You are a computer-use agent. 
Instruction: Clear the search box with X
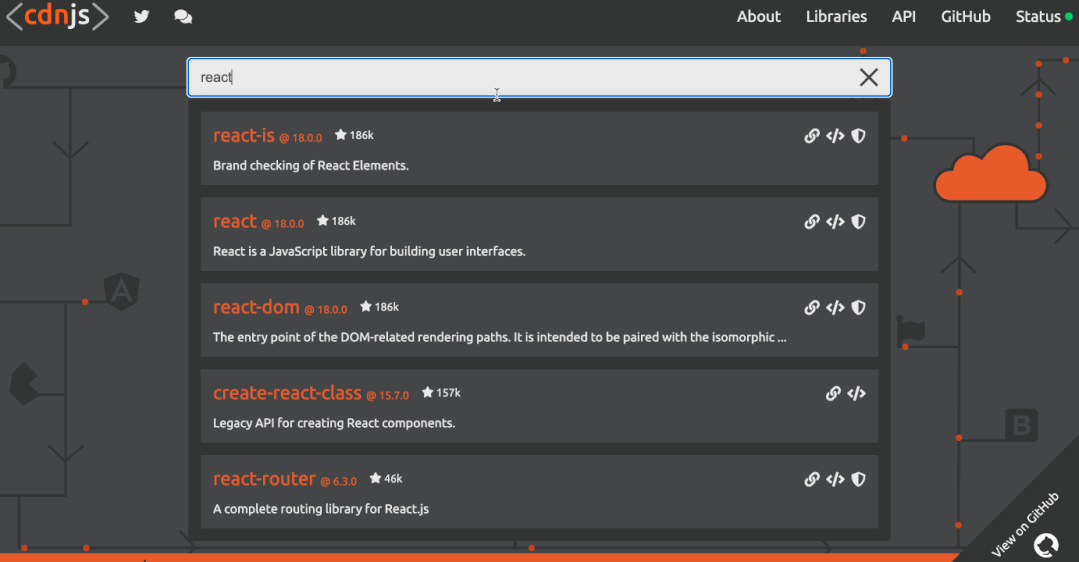[x=868, y=77]
